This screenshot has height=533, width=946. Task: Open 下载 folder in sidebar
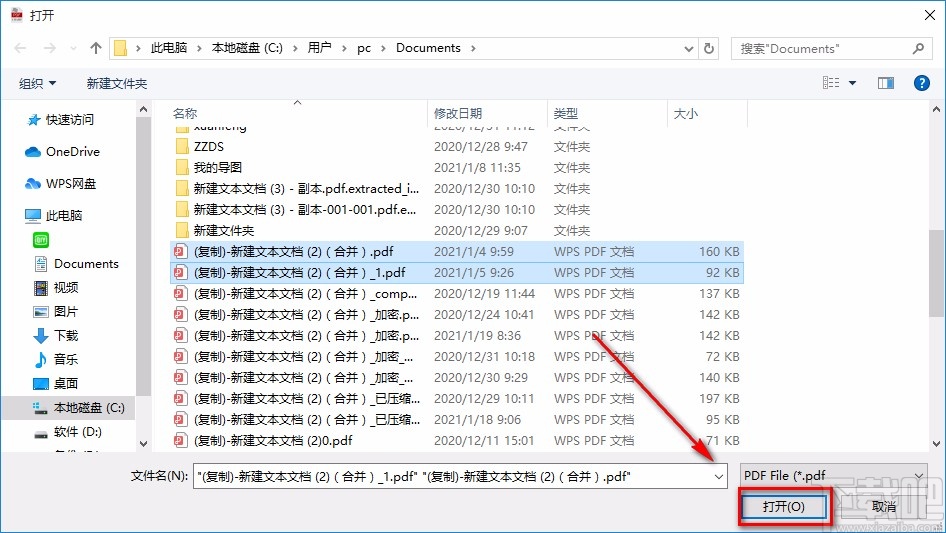(x=56, y=336)
